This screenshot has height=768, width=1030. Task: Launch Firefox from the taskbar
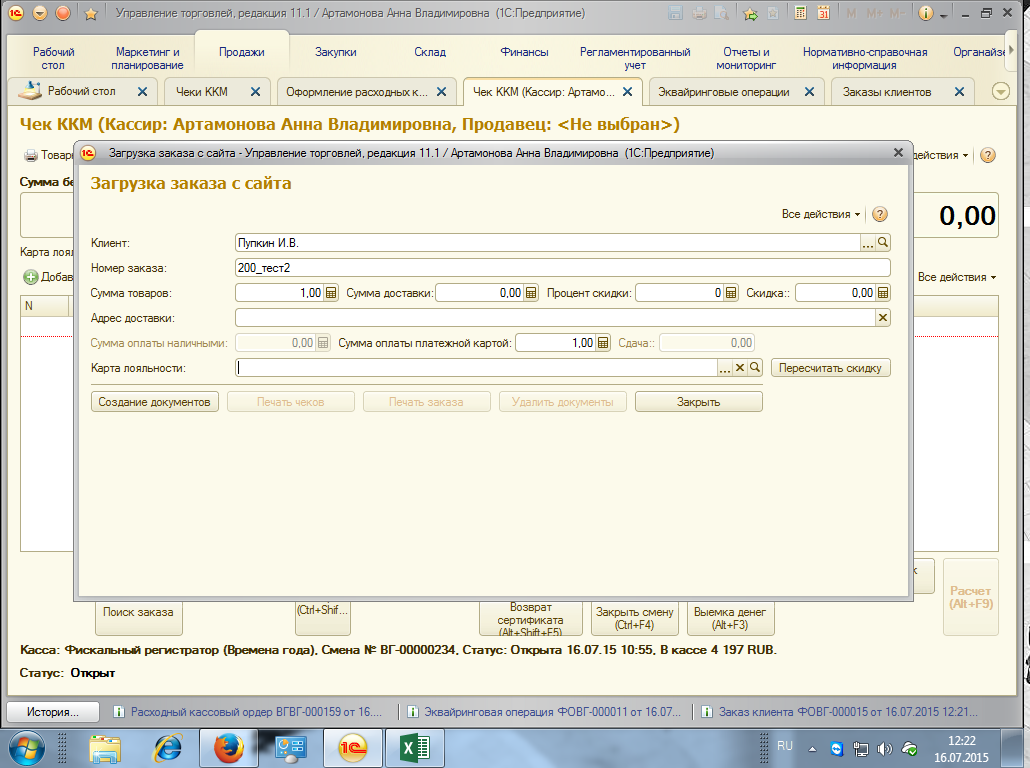pyautogui.click(x=228, y=748)
